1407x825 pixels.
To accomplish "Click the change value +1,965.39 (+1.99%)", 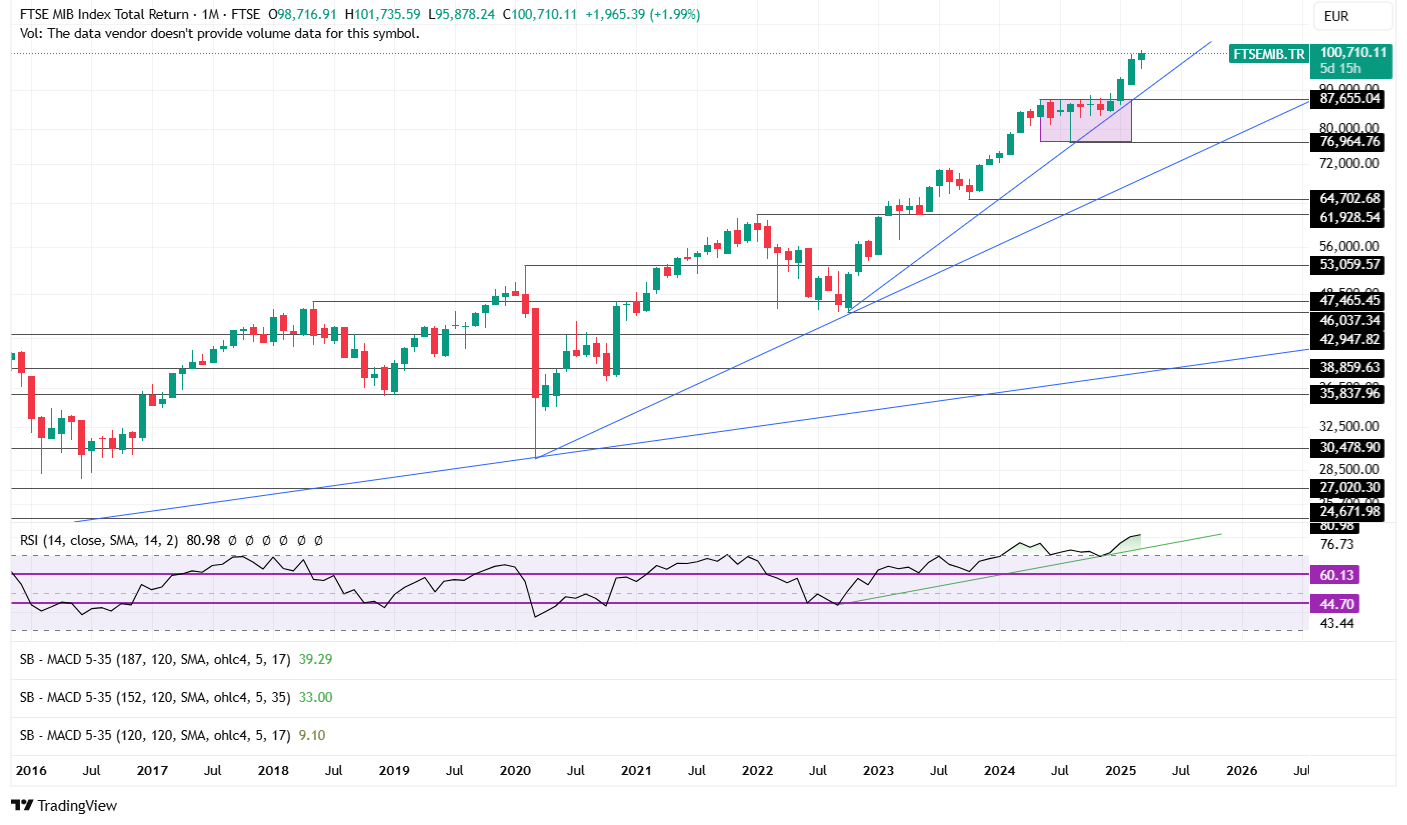I will (642, 15).
